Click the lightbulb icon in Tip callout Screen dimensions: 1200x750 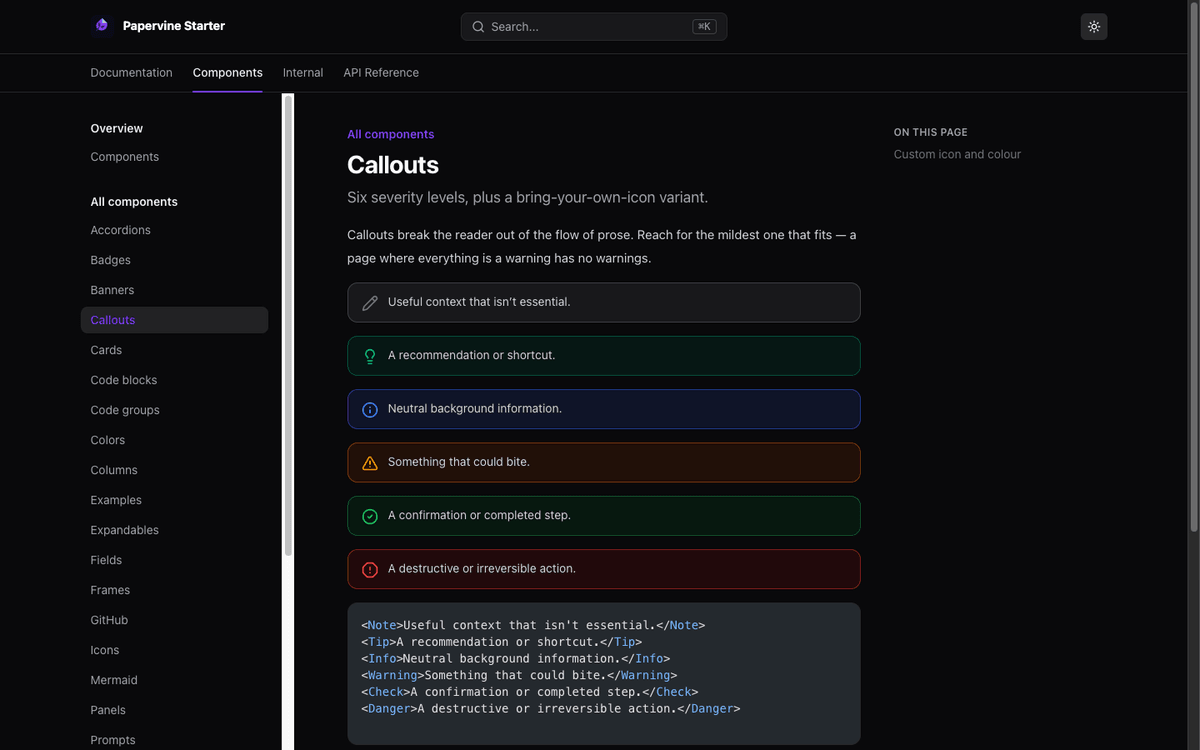tap(370, 356)
